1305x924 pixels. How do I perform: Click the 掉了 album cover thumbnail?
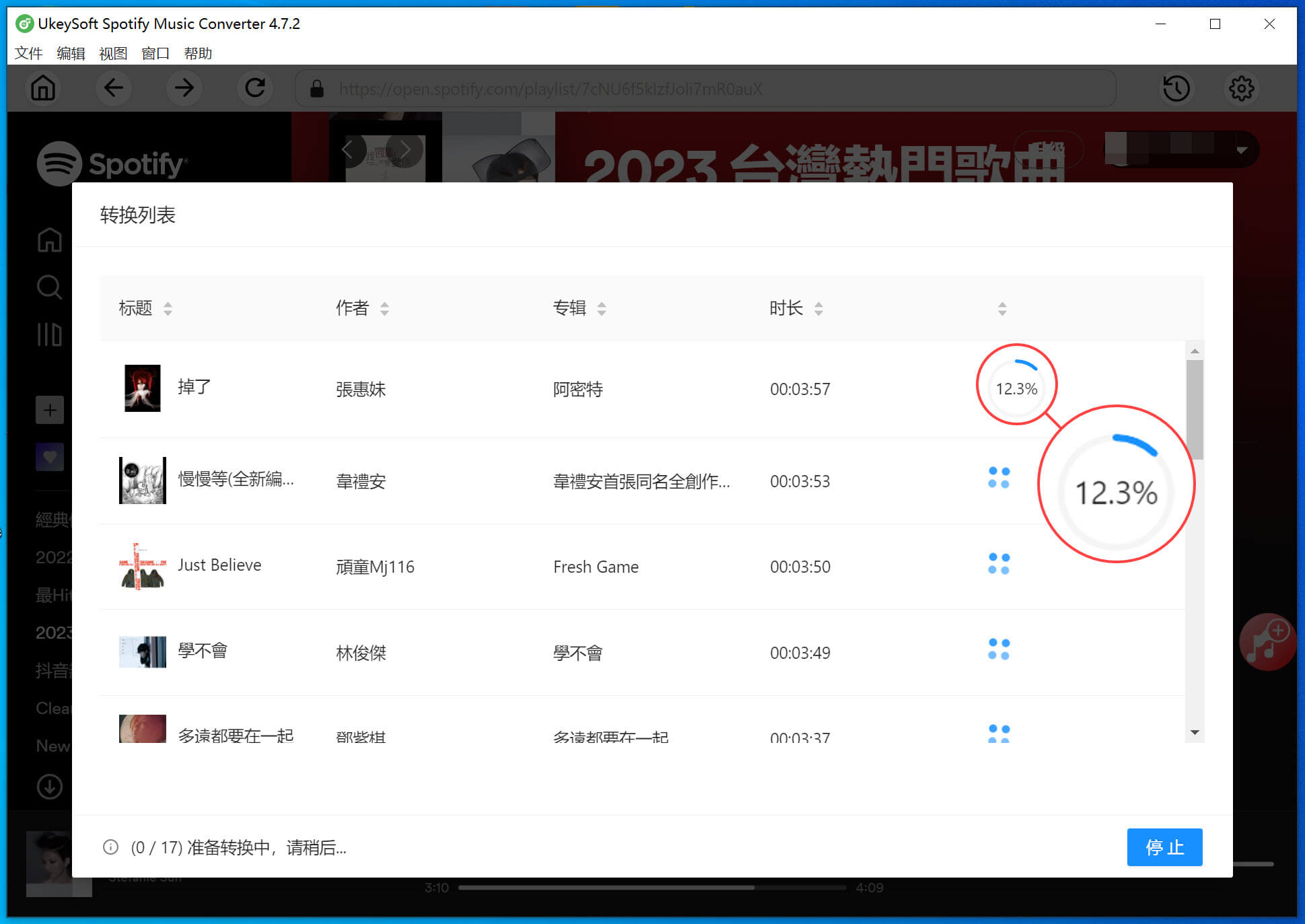coord(143,388)
